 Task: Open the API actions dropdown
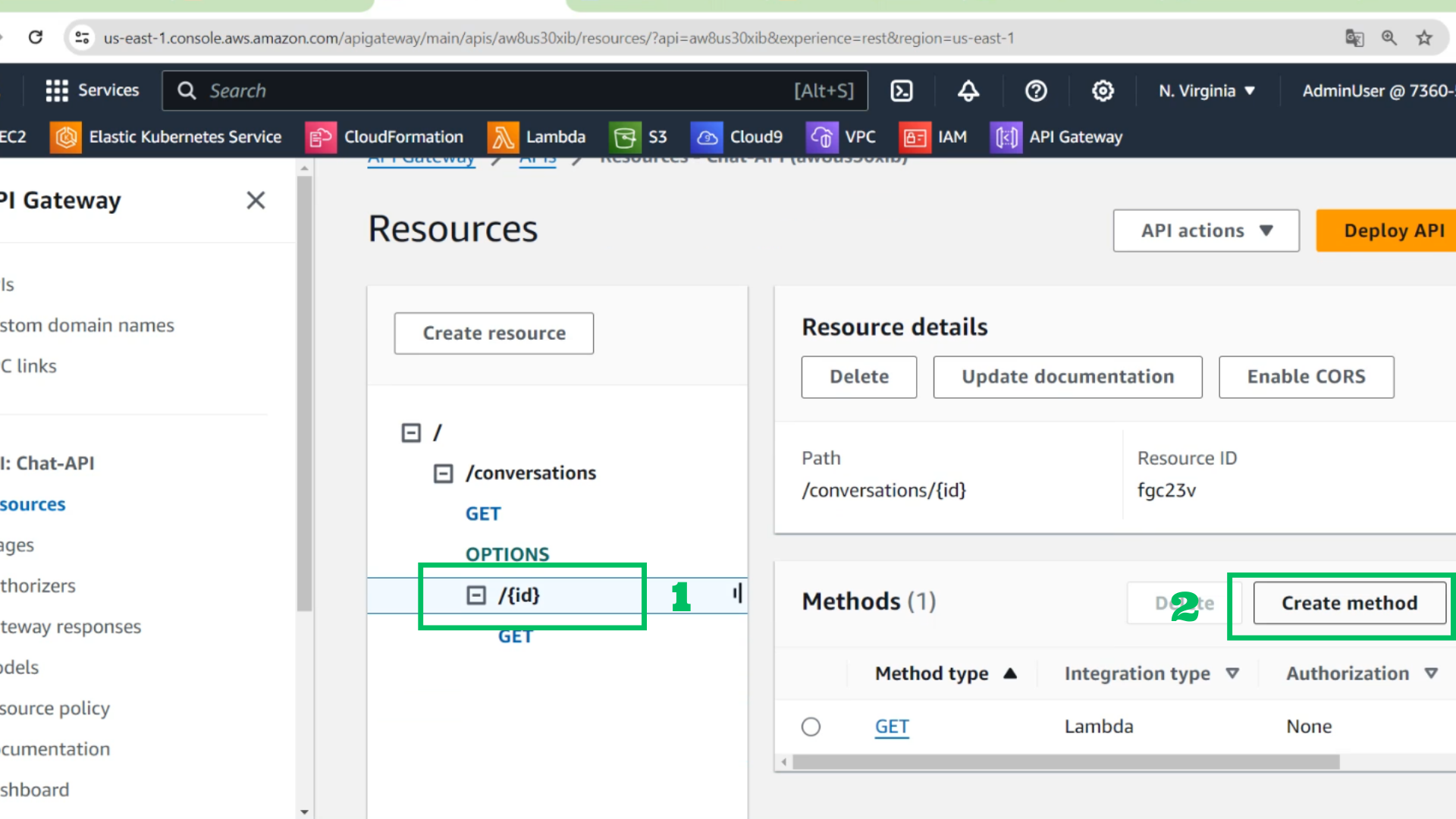click(1206, 231)
